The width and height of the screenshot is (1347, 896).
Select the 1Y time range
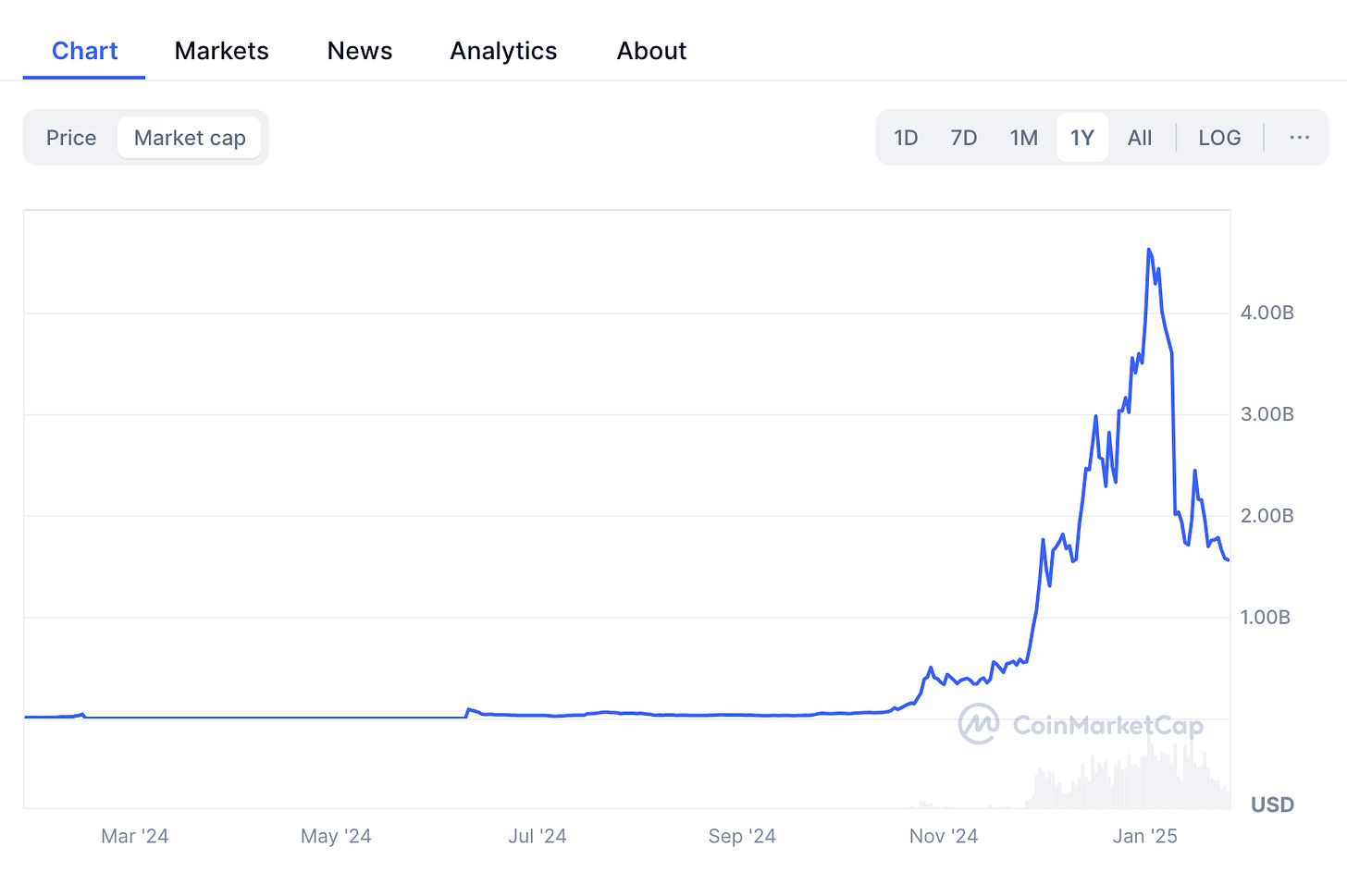1082,138
